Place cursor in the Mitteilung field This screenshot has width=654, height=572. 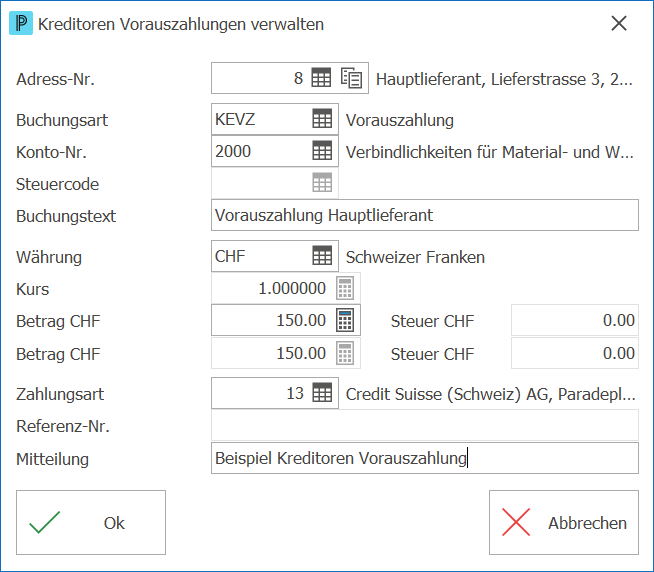tap(425, 458)
